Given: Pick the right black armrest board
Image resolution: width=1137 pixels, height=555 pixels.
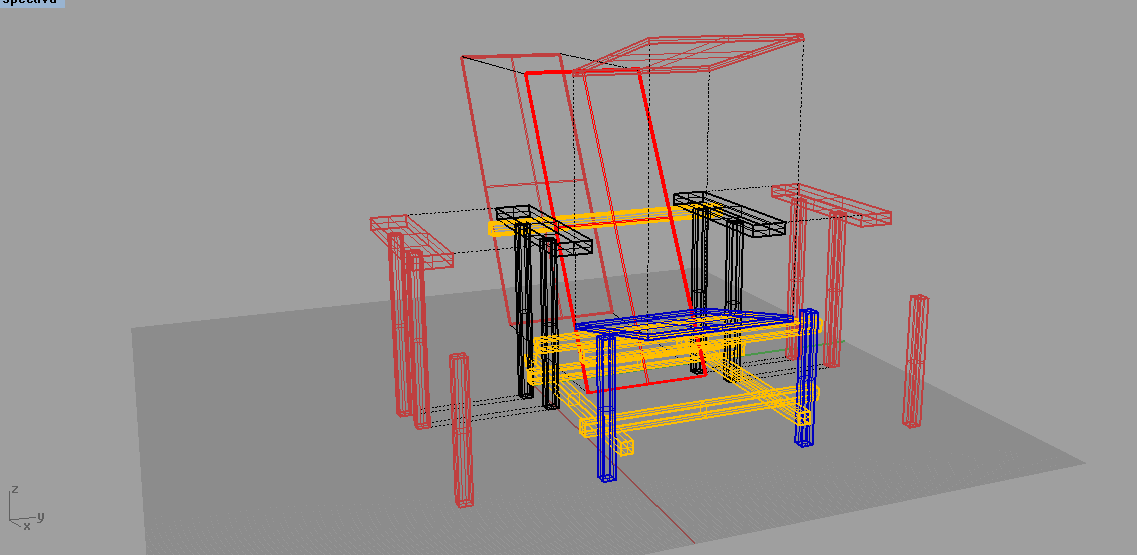Looking at the screenshot, I should [729, 213].
